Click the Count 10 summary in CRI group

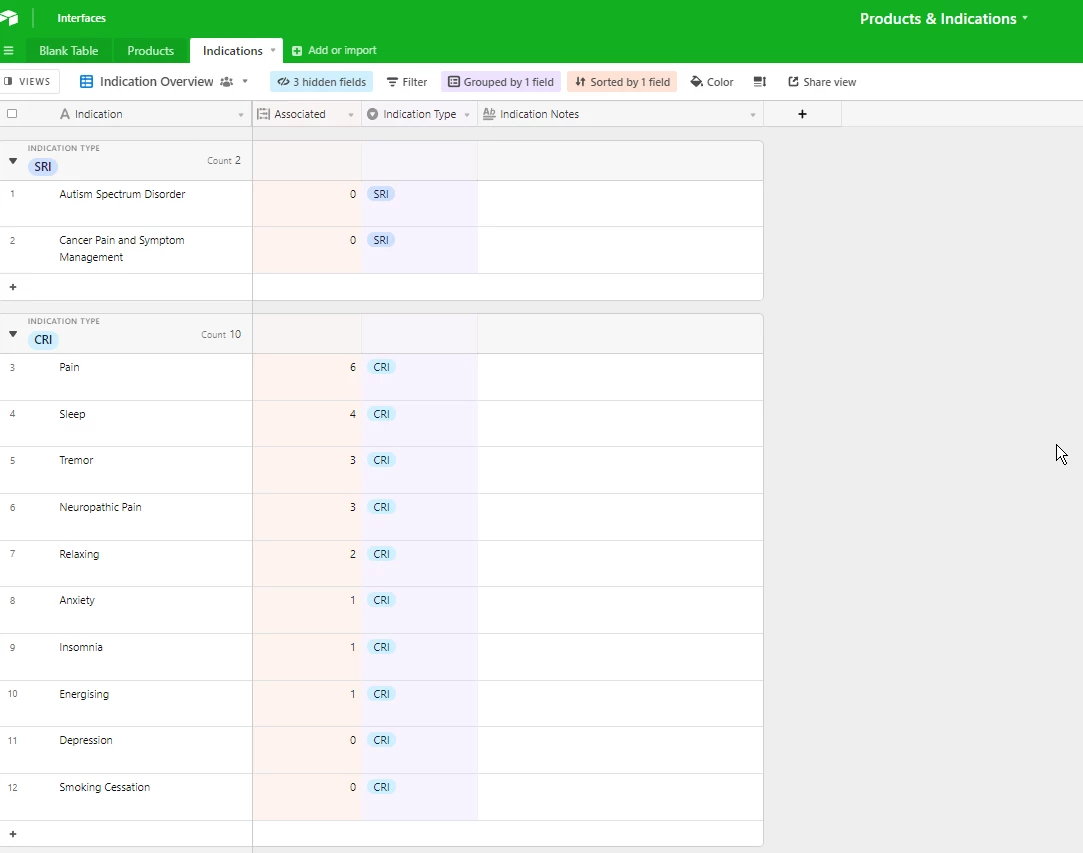pyautogui.click(x=221, y=334)
